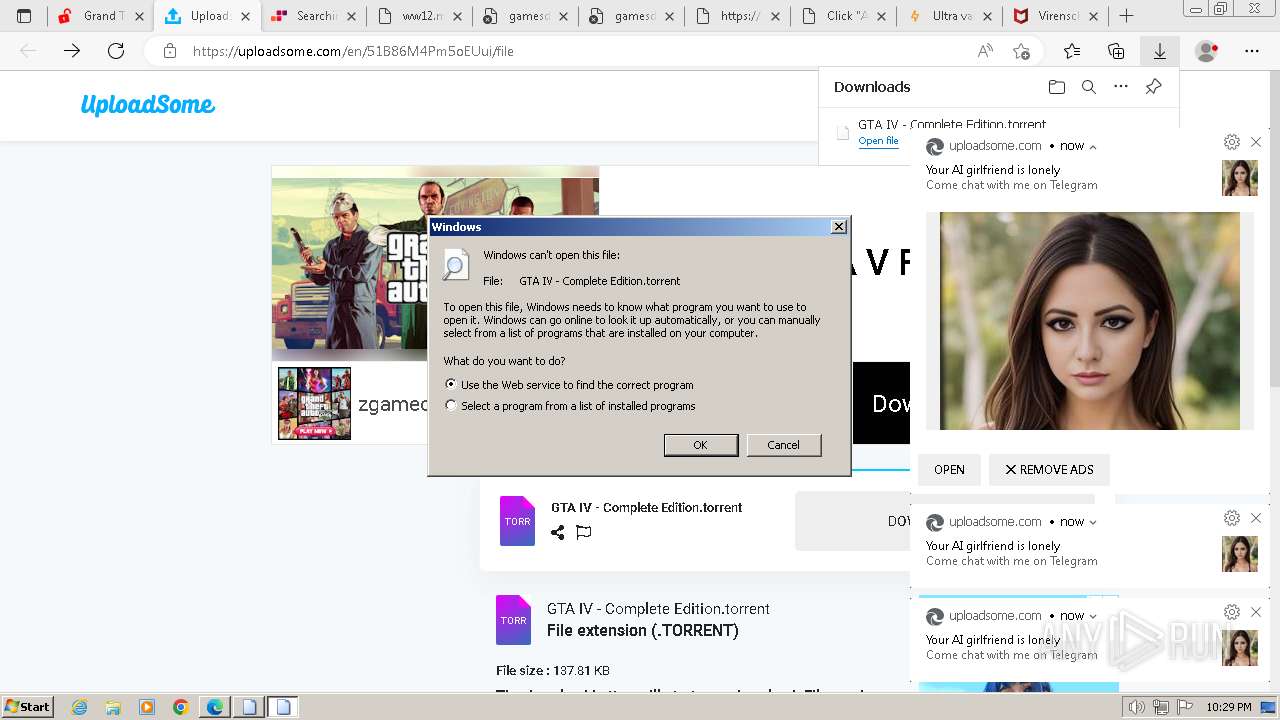Click the site lock icon in address bar
The image size is (1280, 720).
click(170, 51)
